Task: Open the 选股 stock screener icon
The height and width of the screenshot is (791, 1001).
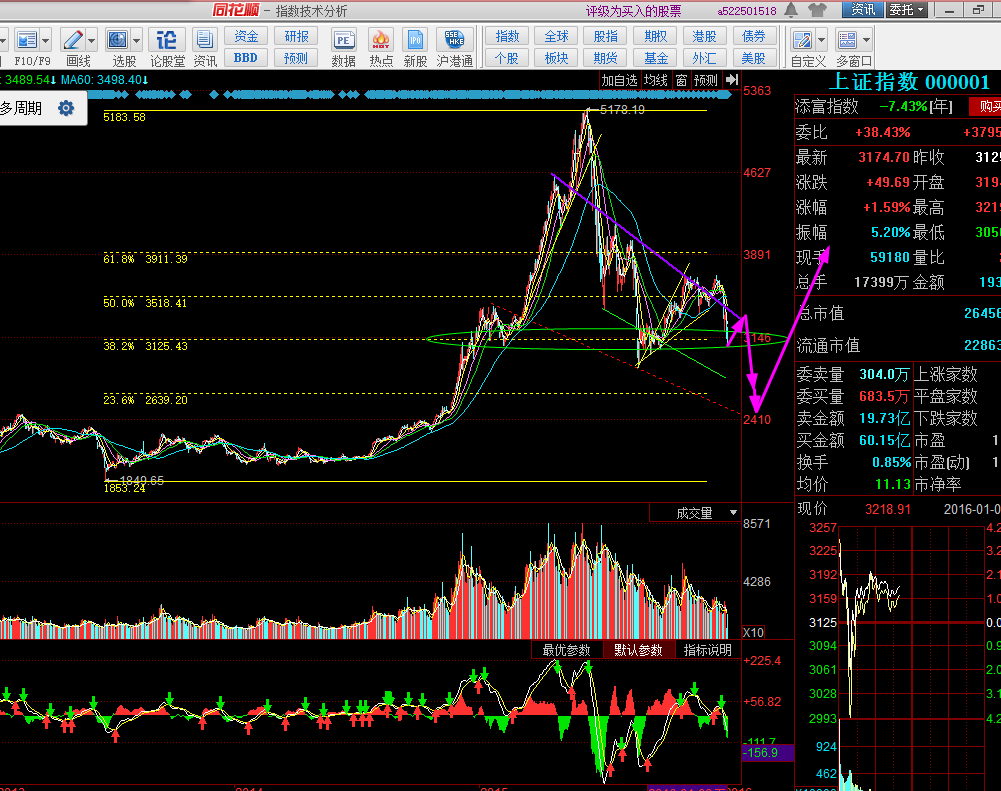Action: 118,40
